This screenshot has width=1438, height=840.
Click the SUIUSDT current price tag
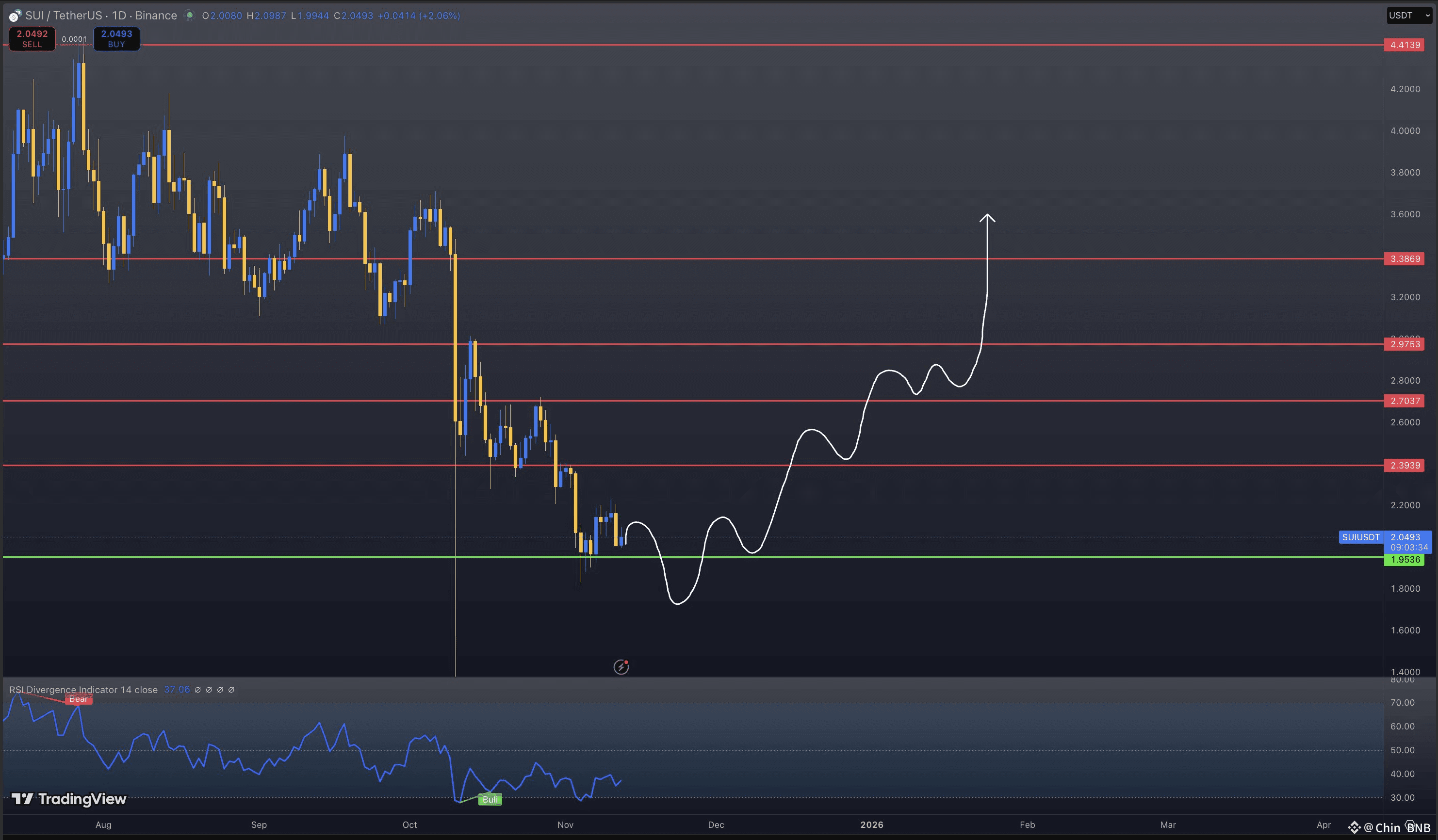point(1360,537)
